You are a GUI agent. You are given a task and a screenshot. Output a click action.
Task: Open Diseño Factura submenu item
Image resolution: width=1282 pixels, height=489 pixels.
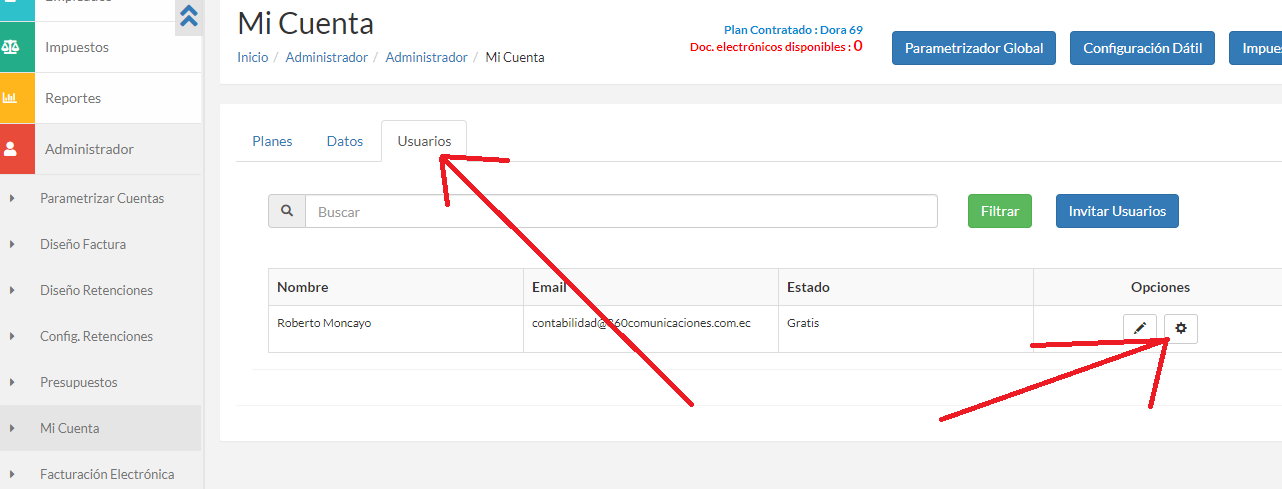point(83,244)
